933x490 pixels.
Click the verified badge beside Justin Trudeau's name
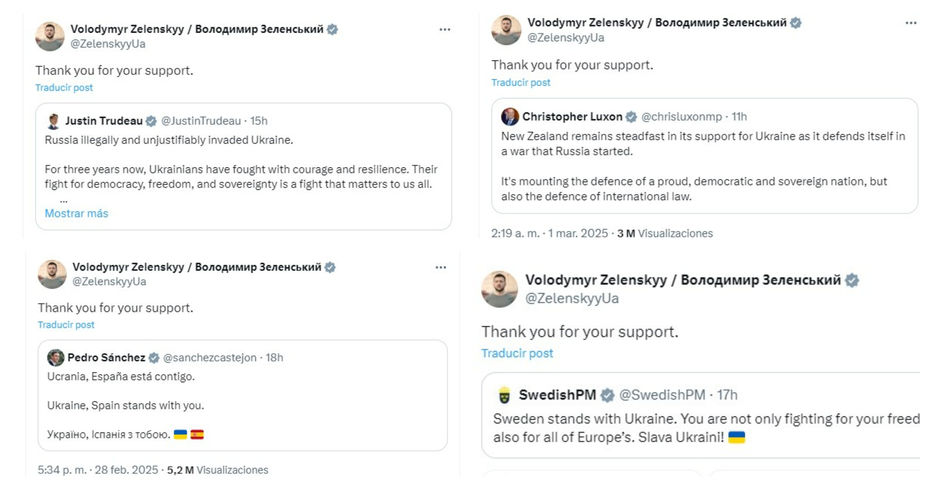(152, 120)
